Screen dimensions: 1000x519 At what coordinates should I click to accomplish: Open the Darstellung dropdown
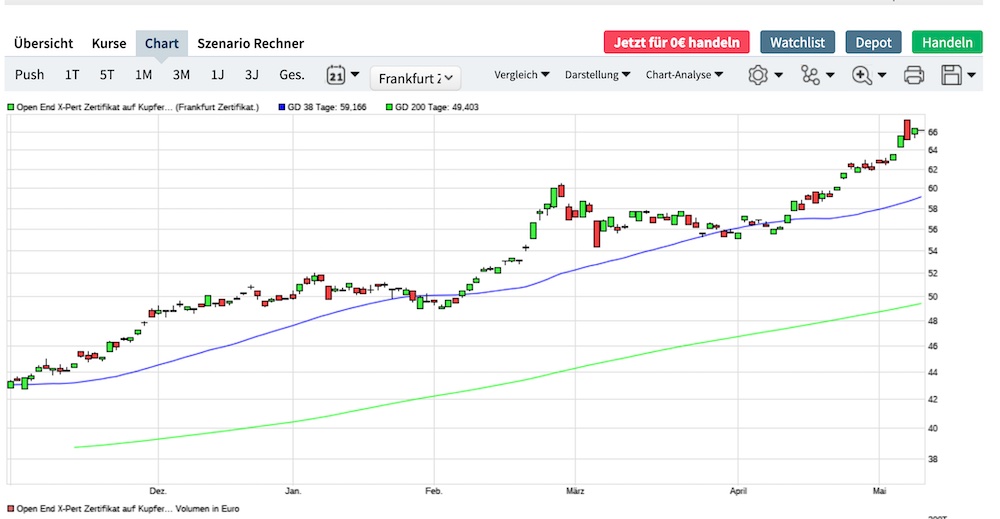pyautogui.click(x=597, y=75)
